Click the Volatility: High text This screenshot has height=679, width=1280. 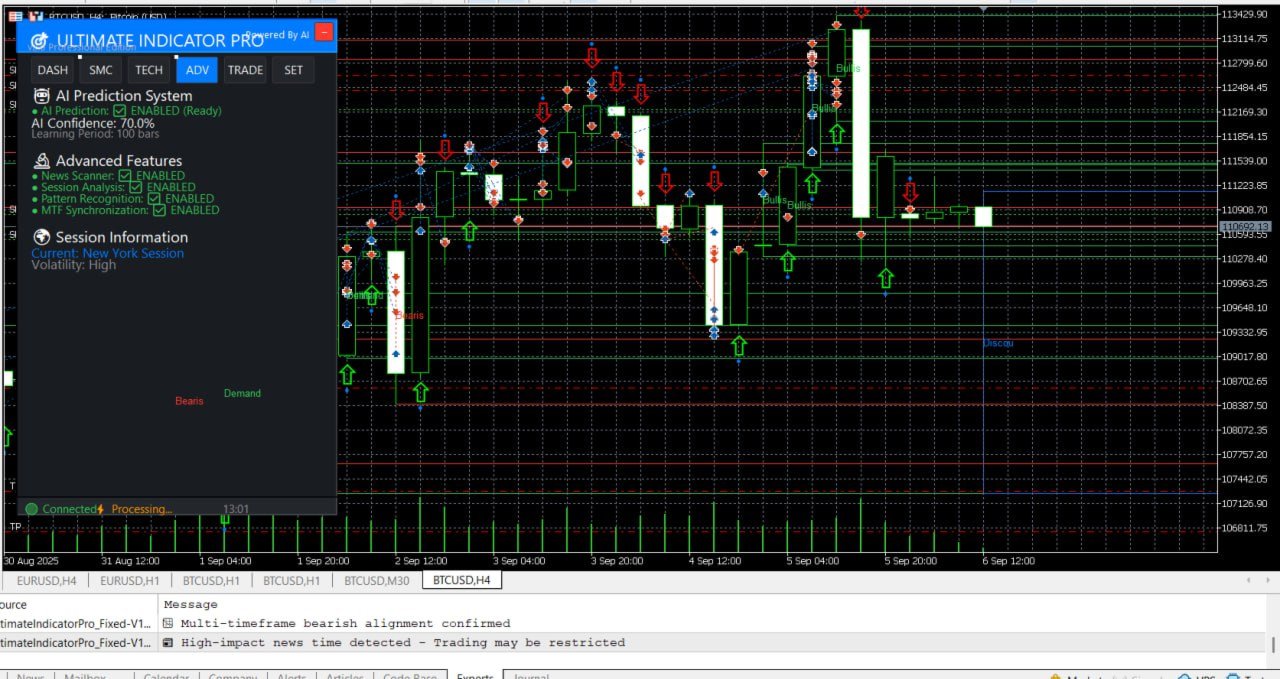point(73,265)
